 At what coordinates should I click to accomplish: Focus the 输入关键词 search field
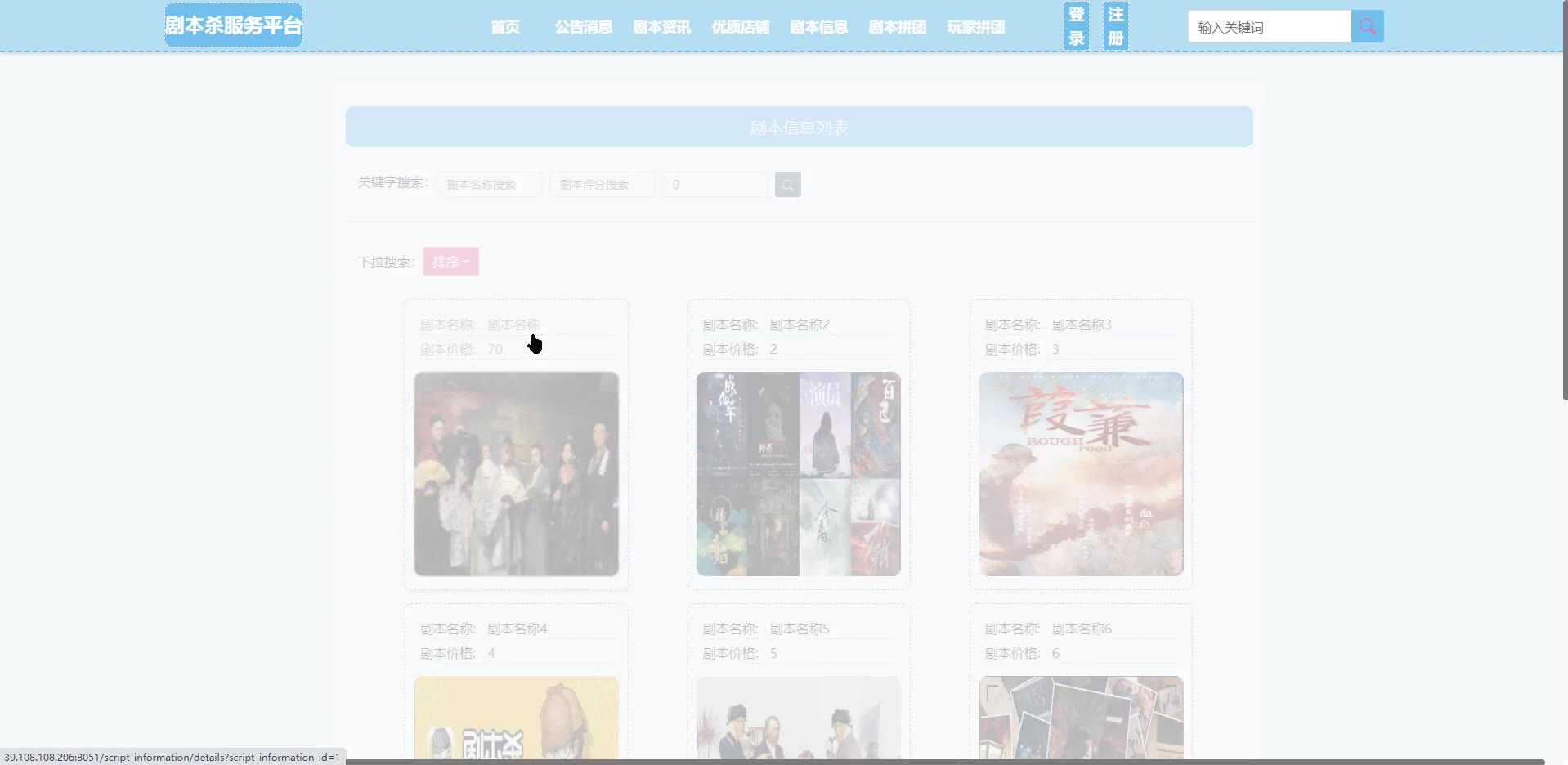point(1270,26)
